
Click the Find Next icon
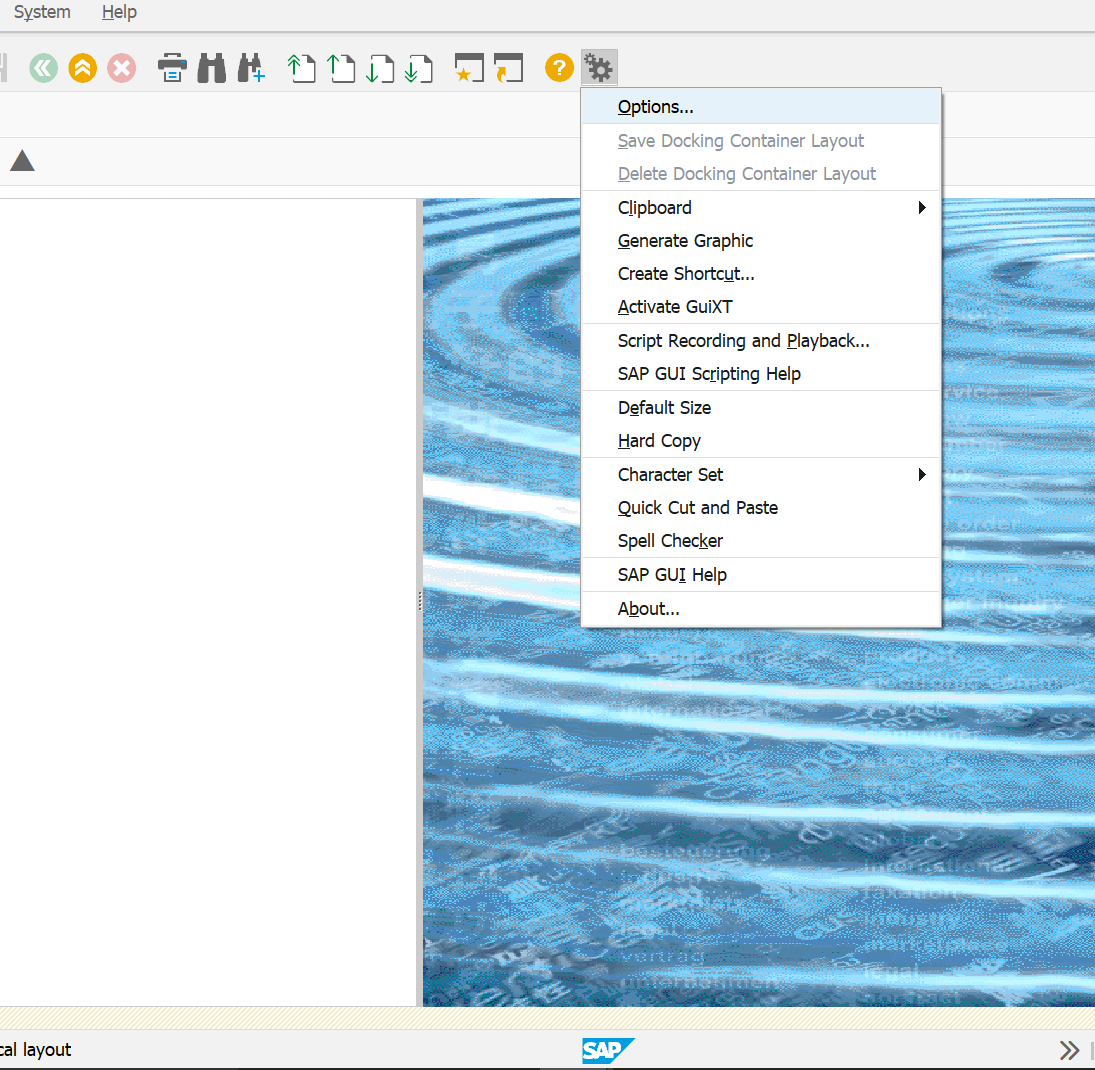(x=251, y=68)
